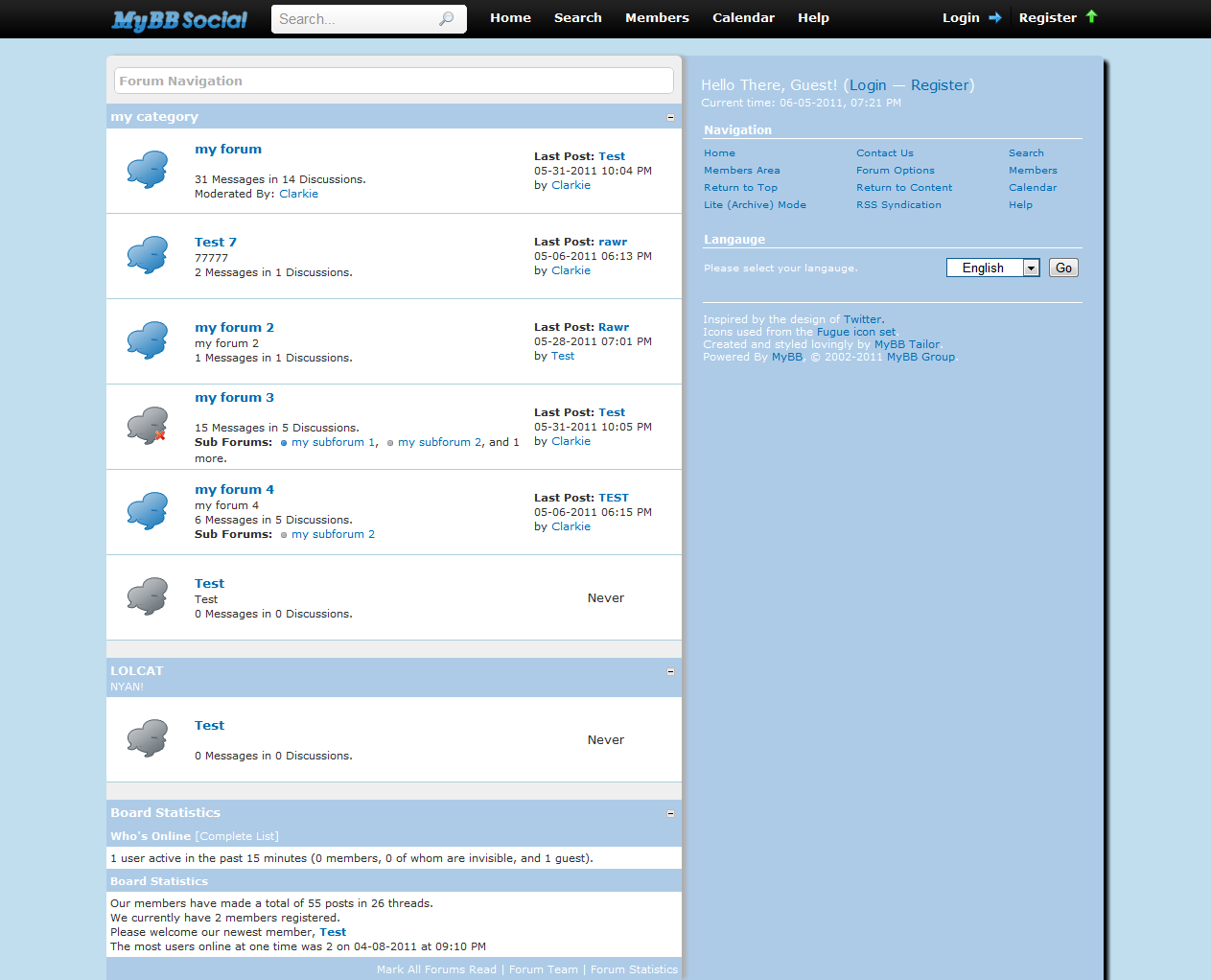
Task: Open Calendar in the top menu
Action: [743, 18]
